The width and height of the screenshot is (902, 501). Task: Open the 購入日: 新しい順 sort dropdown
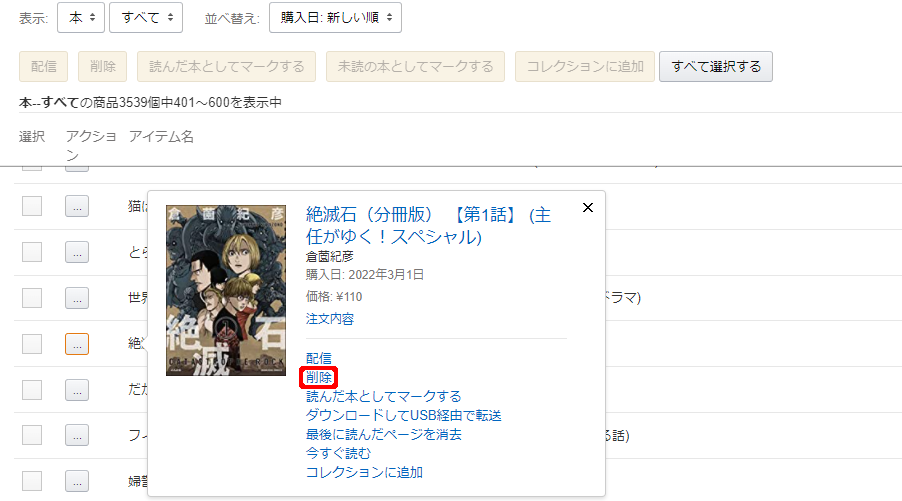coord(335,18)
